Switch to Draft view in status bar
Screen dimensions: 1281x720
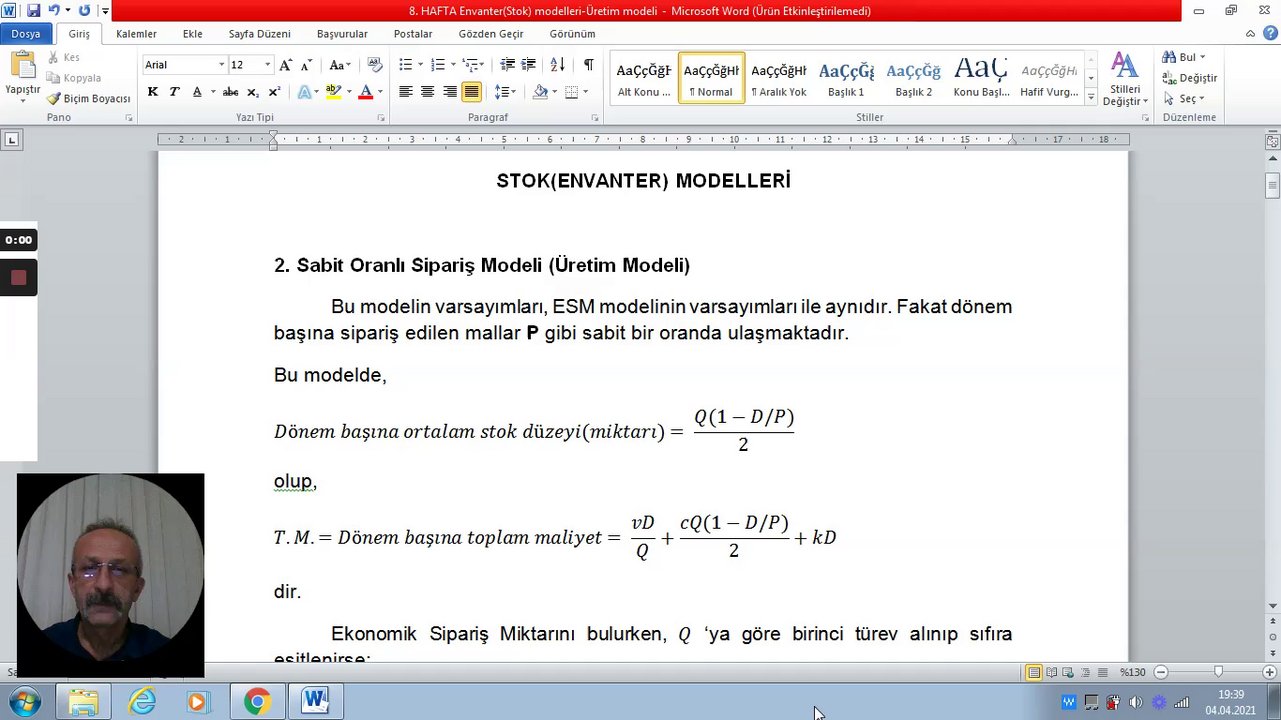coord(1102,672)
